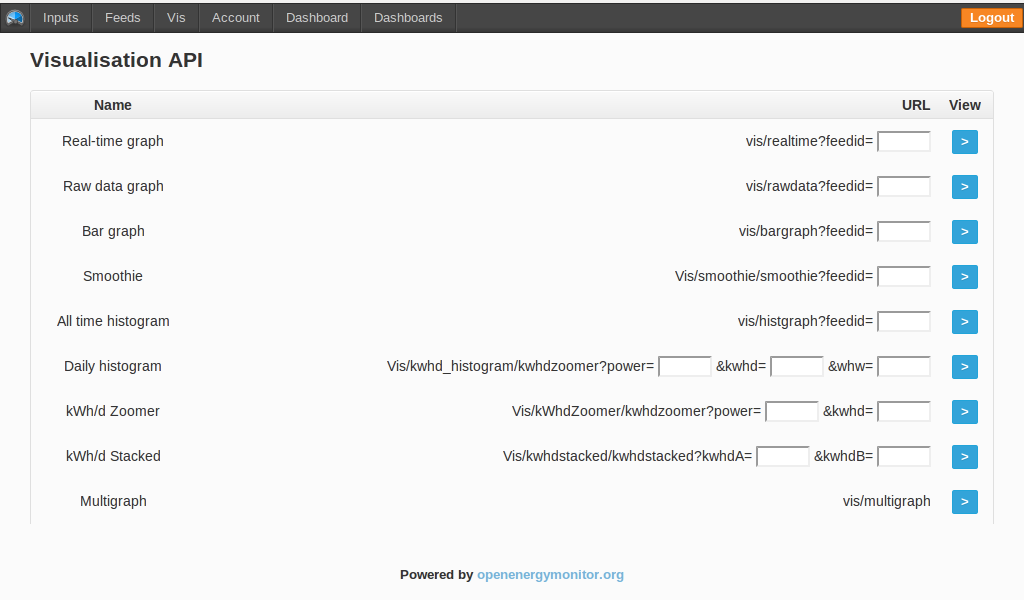
Task: Click Daily histogram view arrow button
Action: [964, 367]
